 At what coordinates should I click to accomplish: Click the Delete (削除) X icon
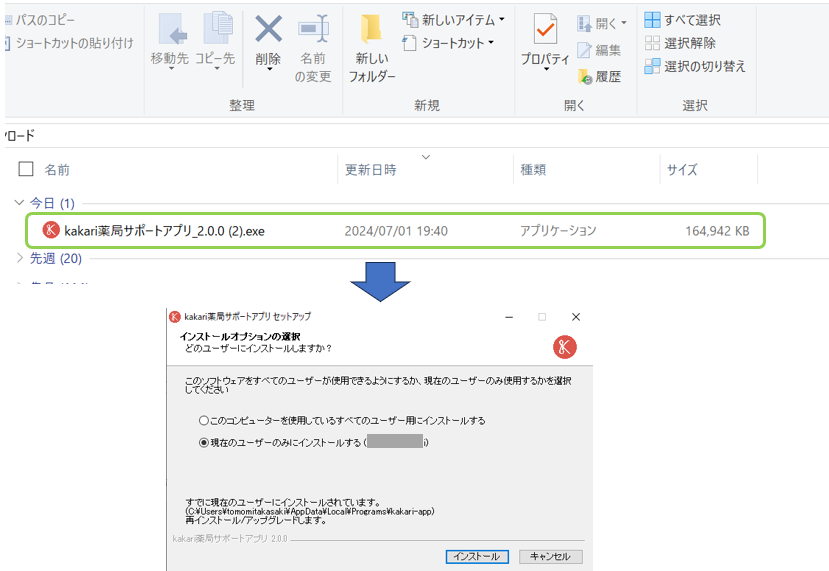(x=269, y=29)
